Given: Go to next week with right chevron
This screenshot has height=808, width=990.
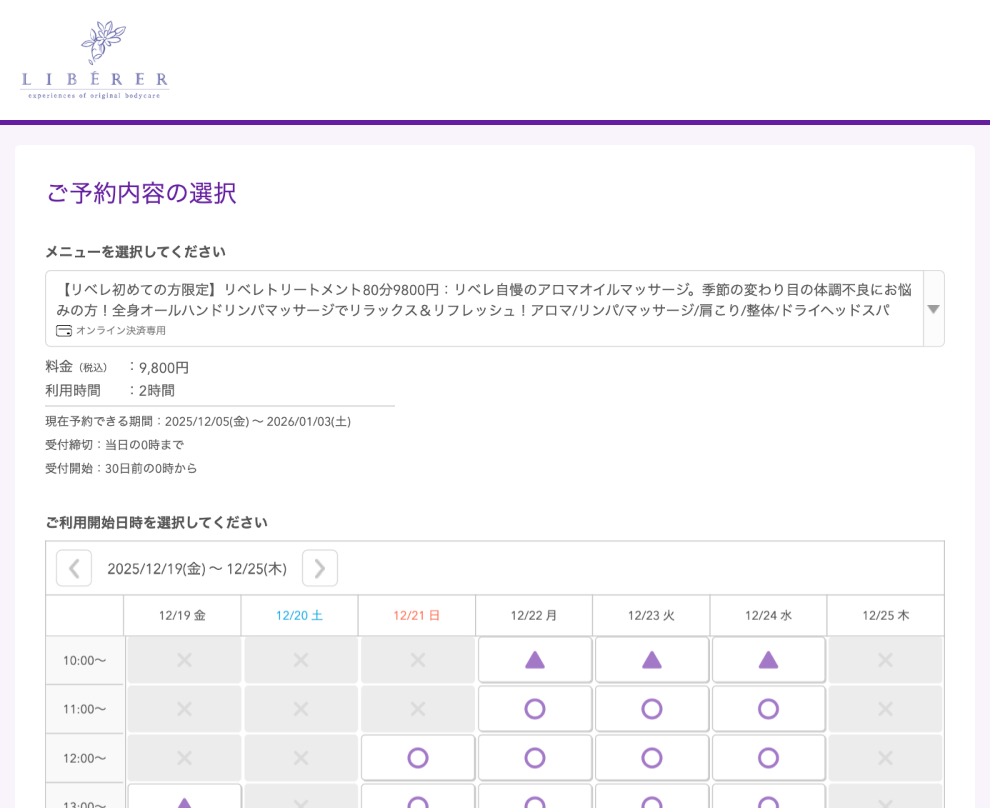Looking at the screenshot, I should pos(320,568).
